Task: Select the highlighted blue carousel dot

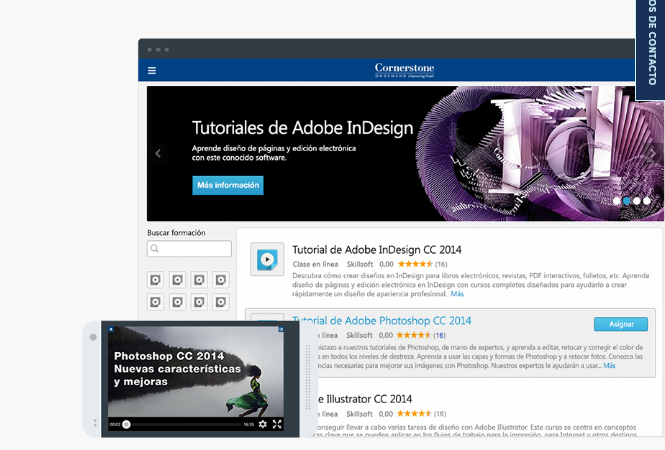Action: coord(626,201)
